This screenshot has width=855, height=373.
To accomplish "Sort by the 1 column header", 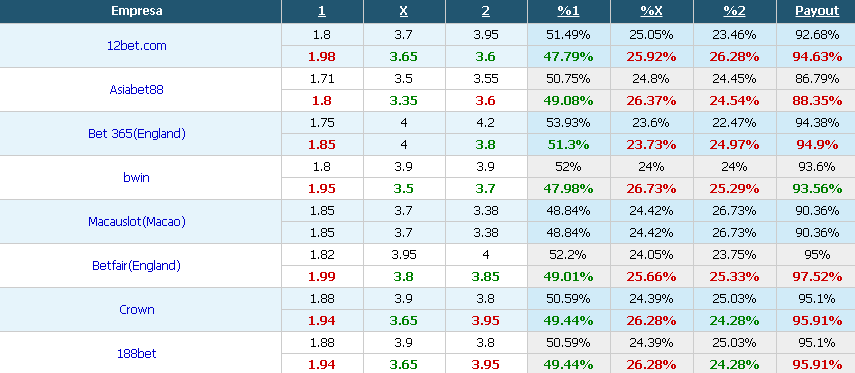I will [x=322, y=11].
